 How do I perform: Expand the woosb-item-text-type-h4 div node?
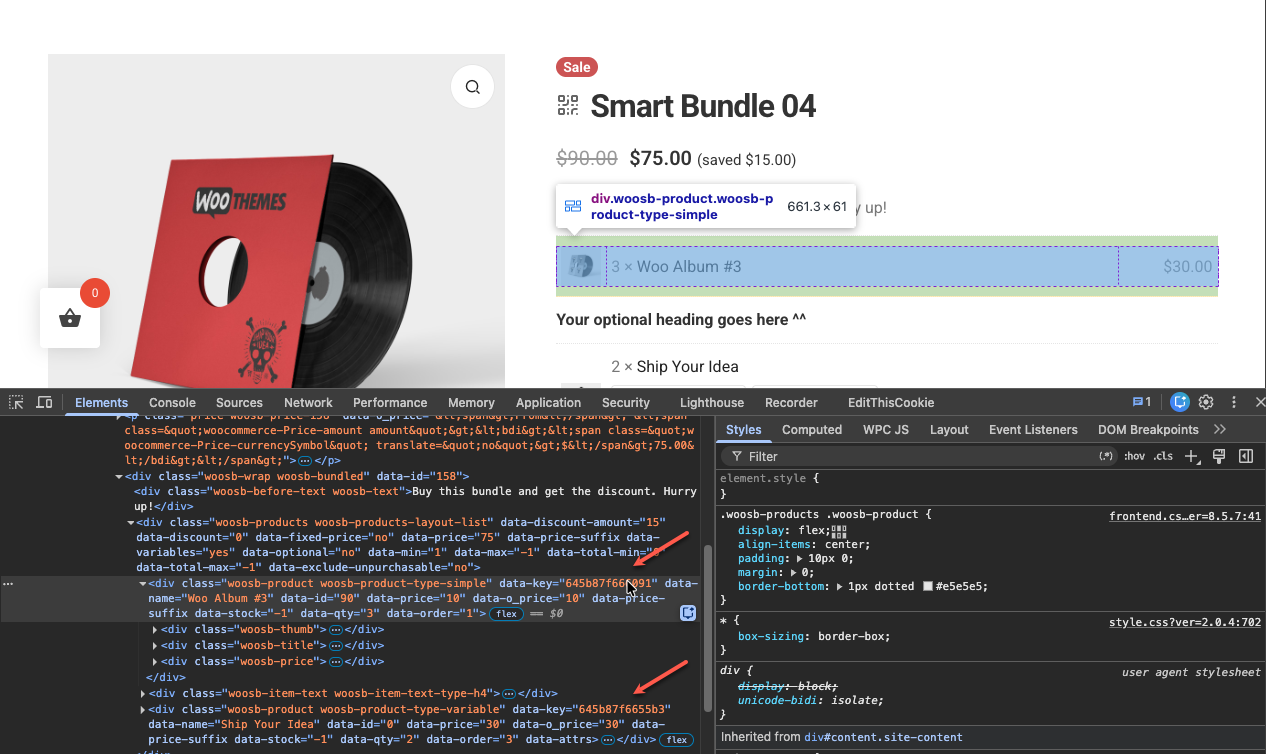[143, 693]
